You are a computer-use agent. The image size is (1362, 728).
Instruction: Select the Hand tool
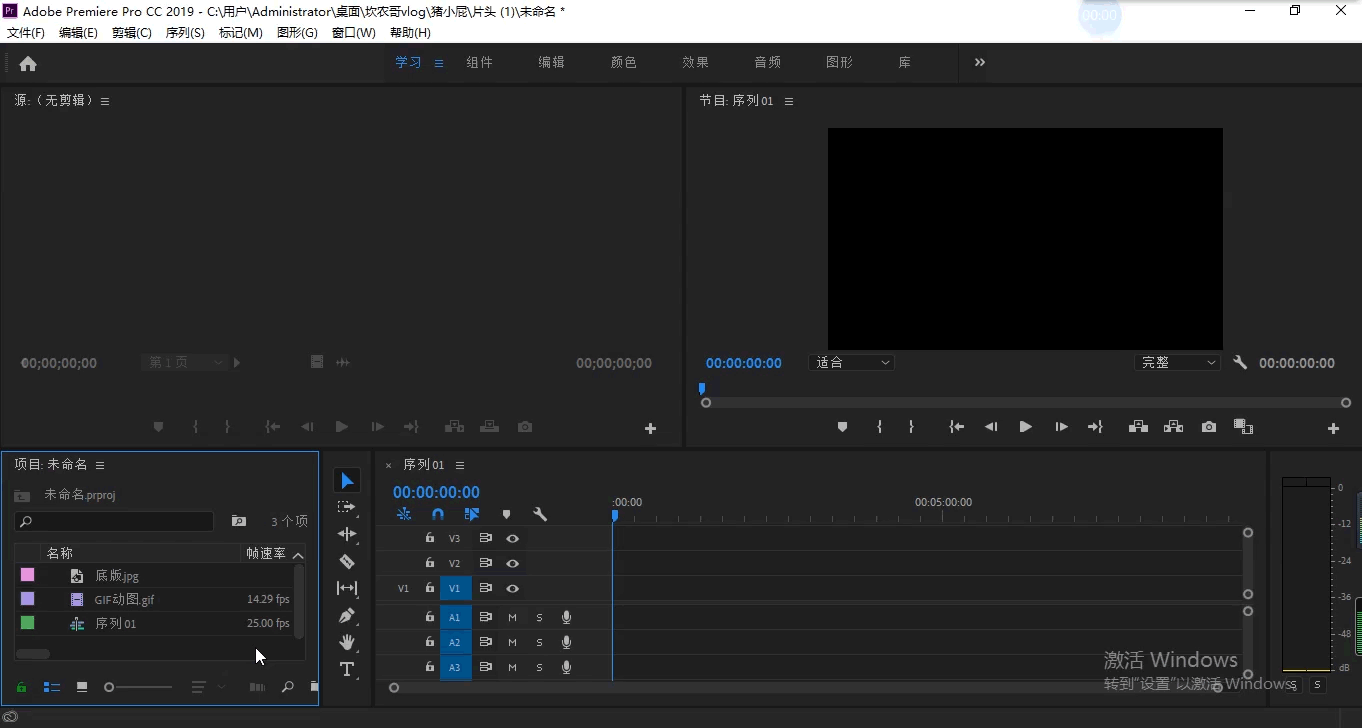pos(347,642)
